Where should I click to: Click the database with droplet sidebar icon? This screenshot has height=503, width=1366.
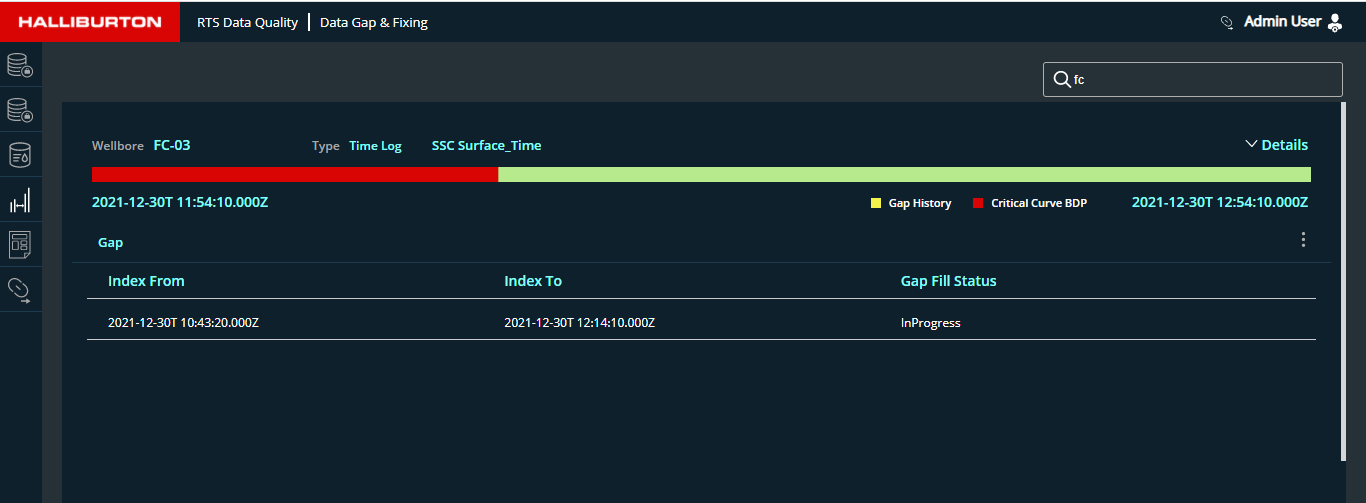[20, 155]
